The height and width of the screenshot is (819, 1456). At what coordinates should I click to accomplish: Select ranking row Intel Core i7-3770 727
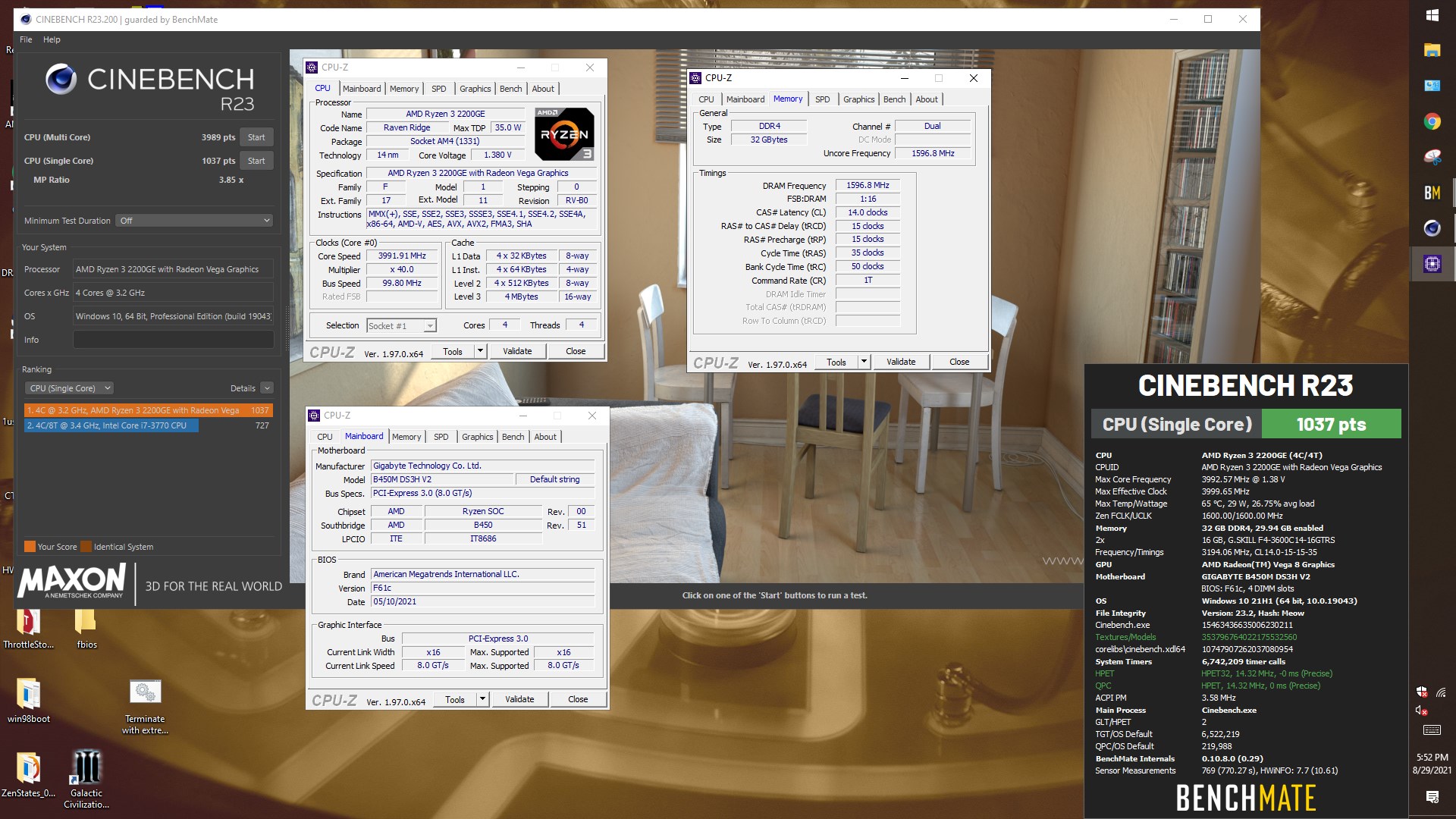point(149,425)
